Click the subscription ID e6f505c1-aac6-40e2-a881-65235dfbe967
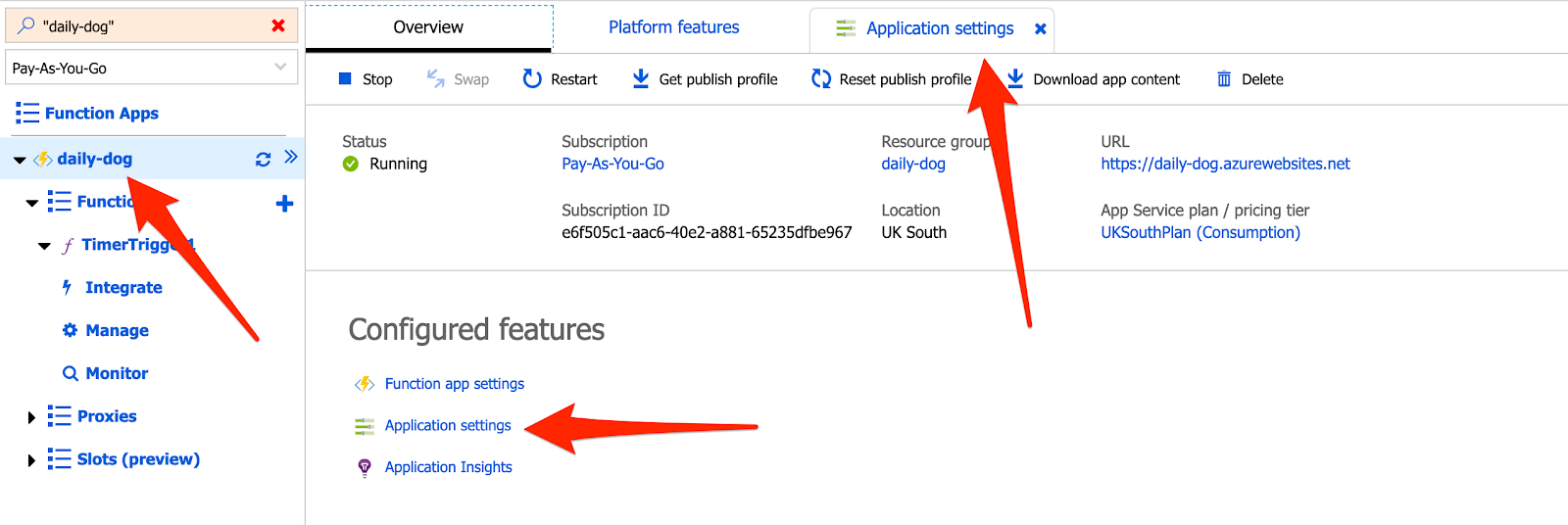 click(707, 232)
